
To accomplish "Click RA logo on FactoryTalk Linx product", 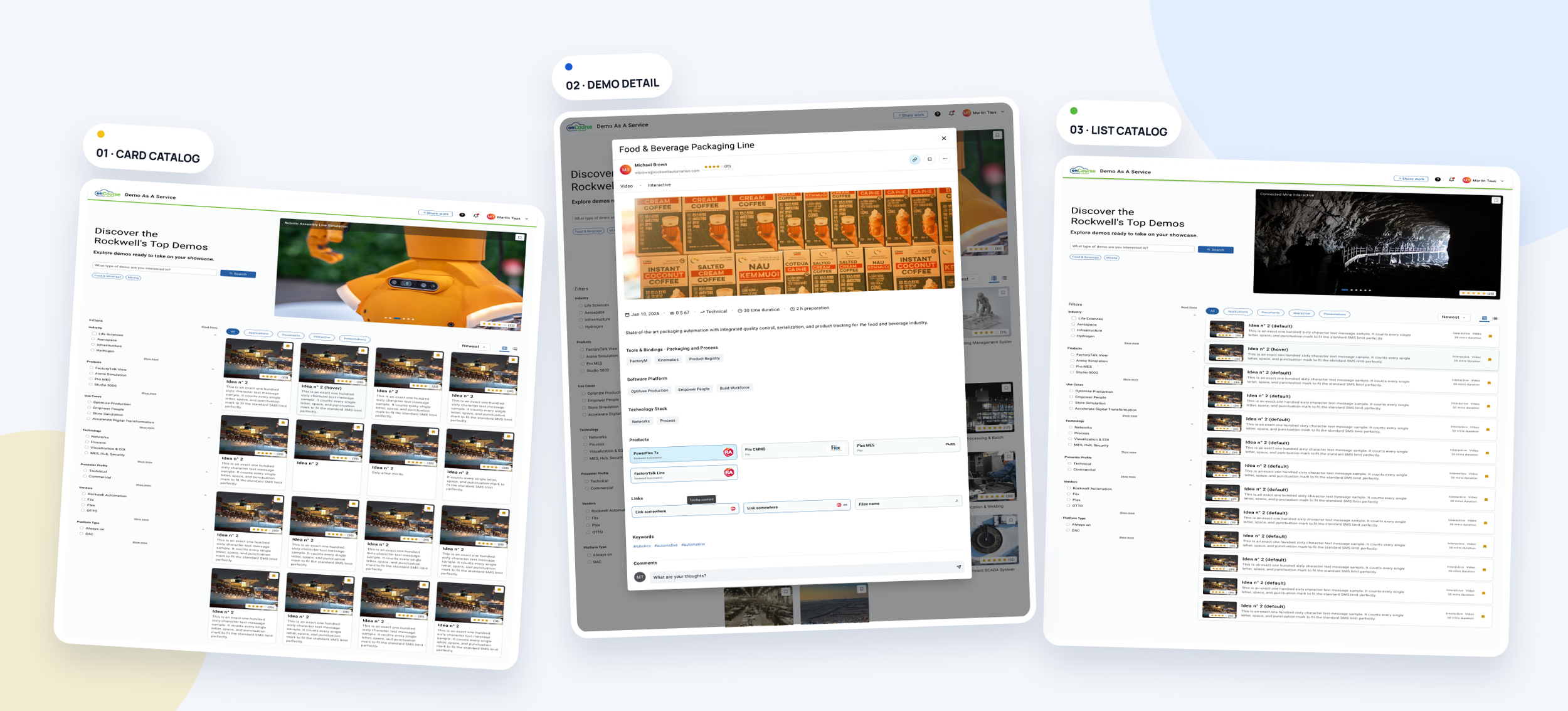I will [x=729, y=473].
